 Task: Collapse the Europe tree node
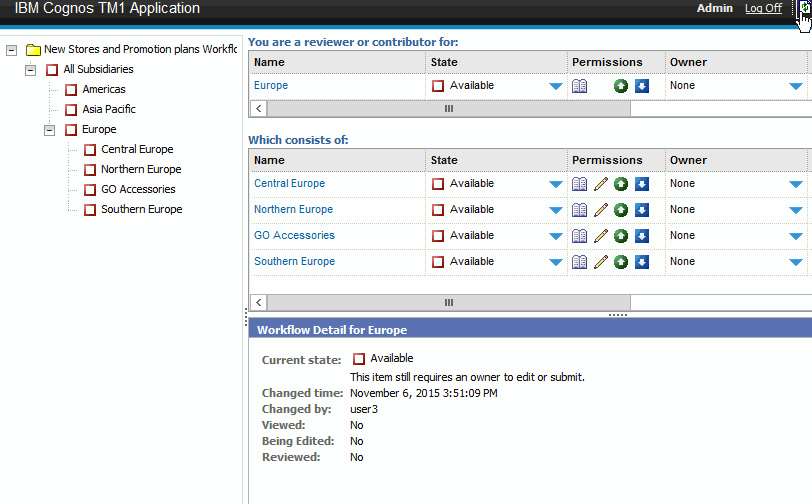click(x=50, y=130)
